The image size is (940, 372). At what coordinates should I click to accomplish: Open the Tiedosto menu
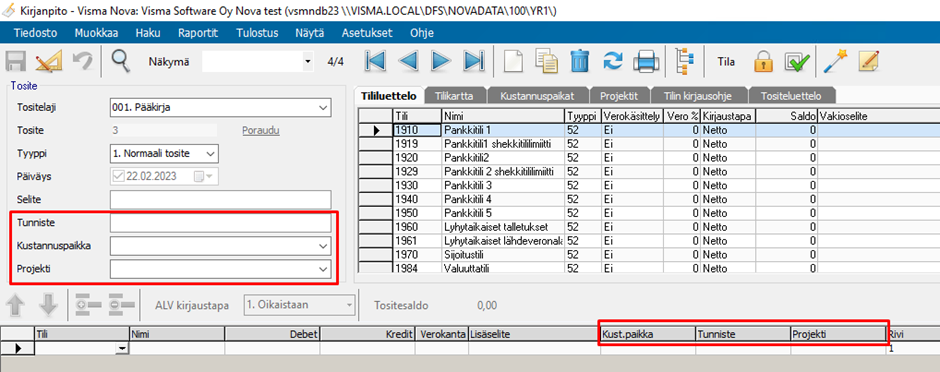[35, 33]
